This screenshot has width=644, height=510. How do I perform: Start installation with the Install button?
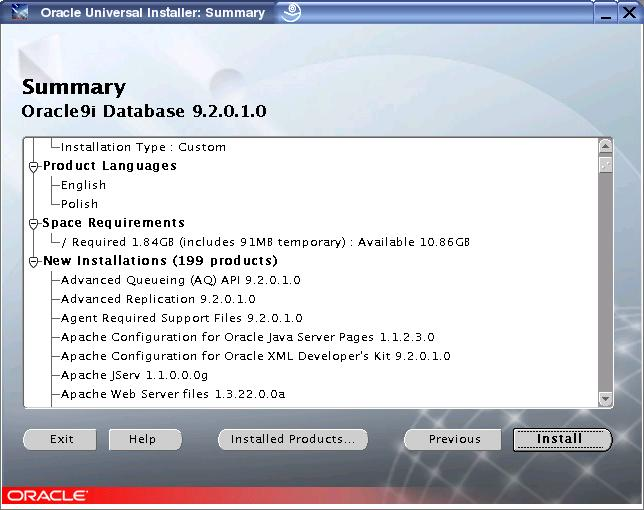pyautogui.click(x=563, y=439)
